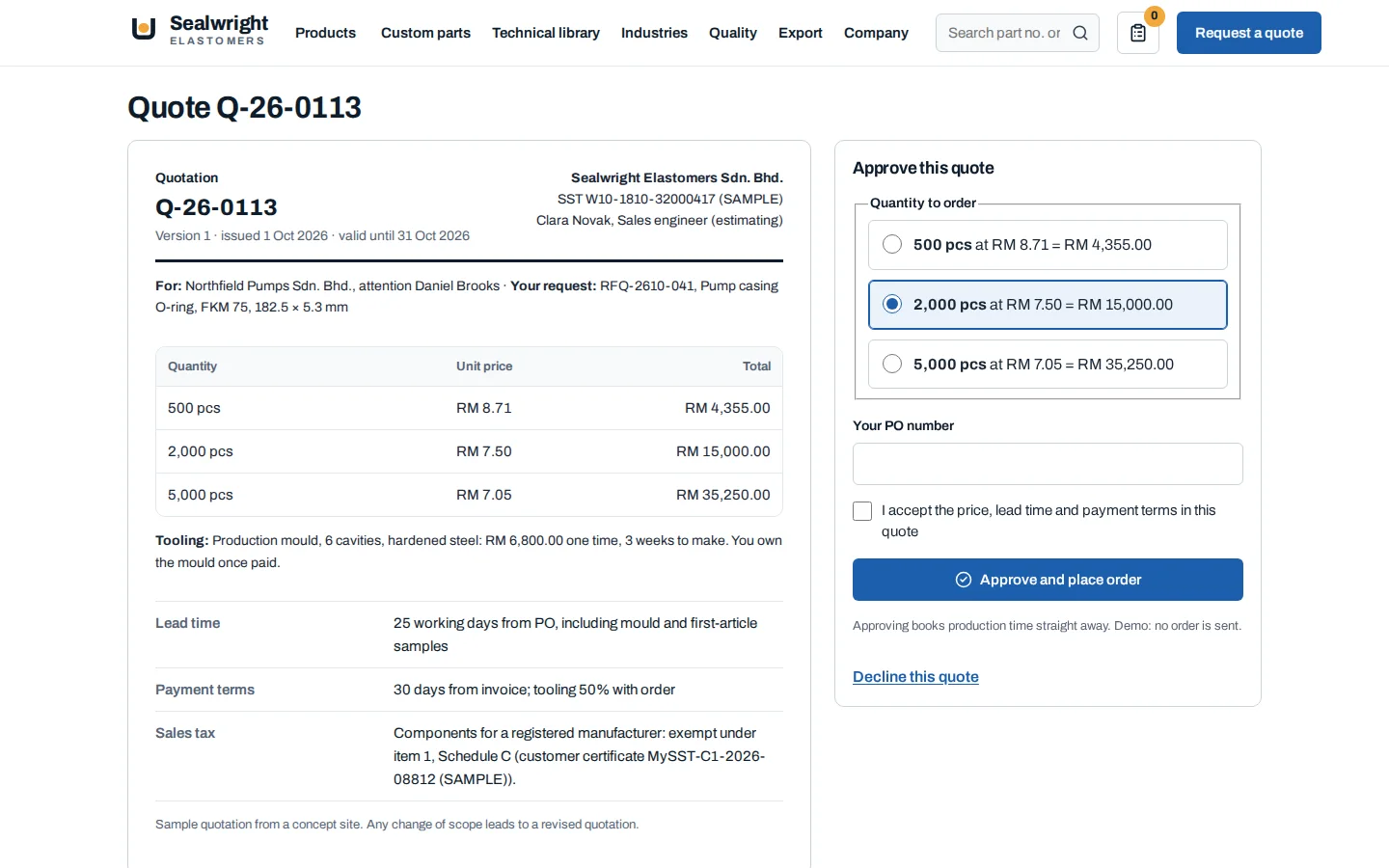Click the RM 8.71 unit price cell
Screen dimensions: 1389x868
484,408
